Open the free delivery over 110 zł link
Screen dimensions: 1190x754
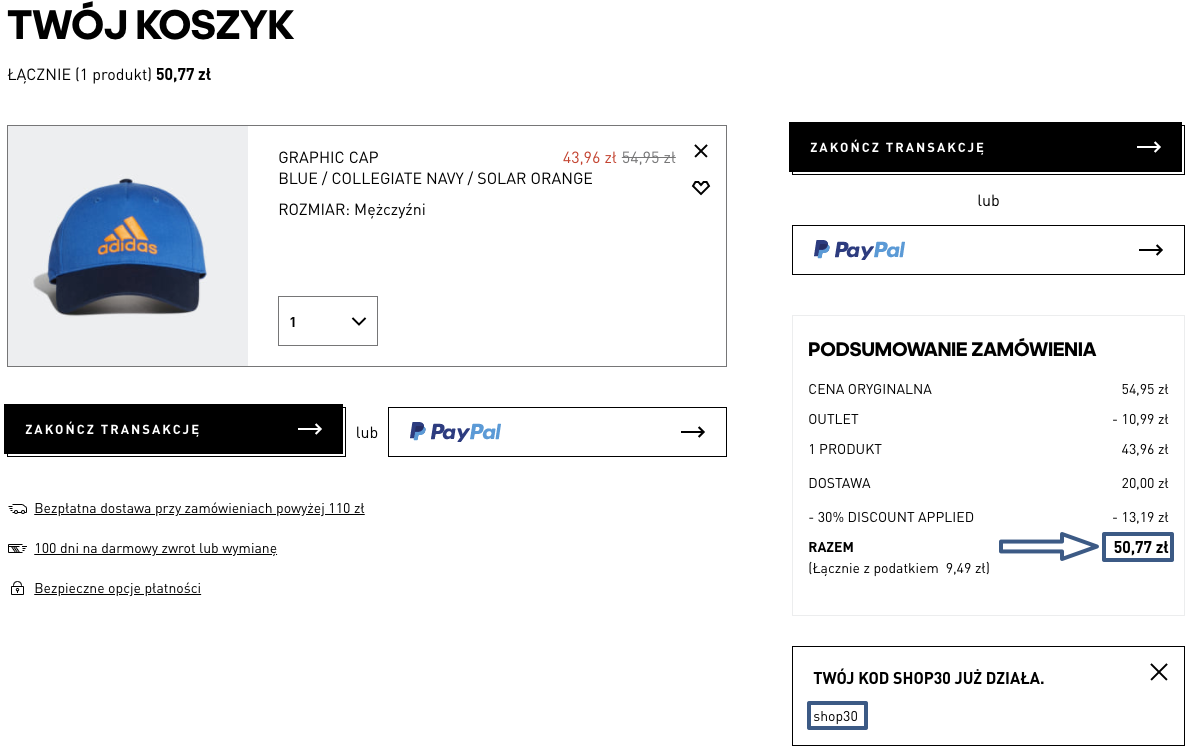199,509
